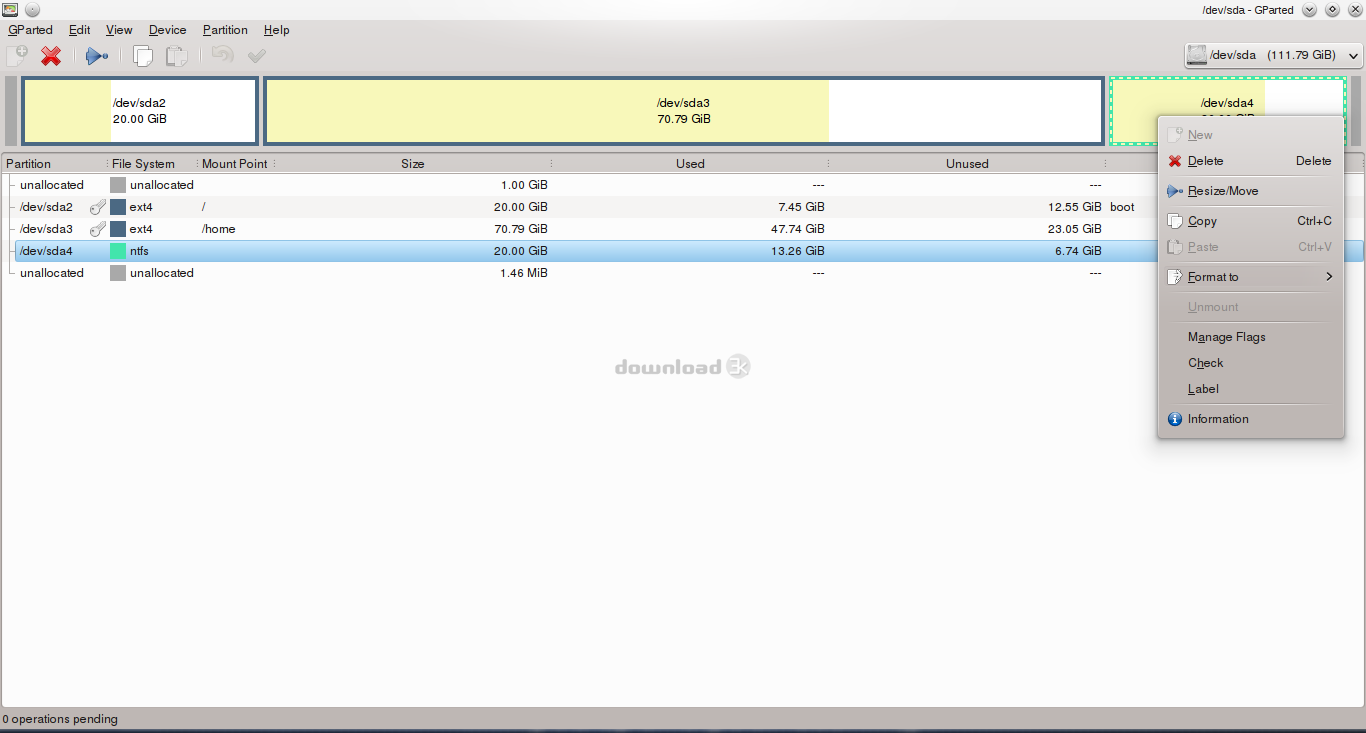Sort by Size column header

tap(413, 164)
